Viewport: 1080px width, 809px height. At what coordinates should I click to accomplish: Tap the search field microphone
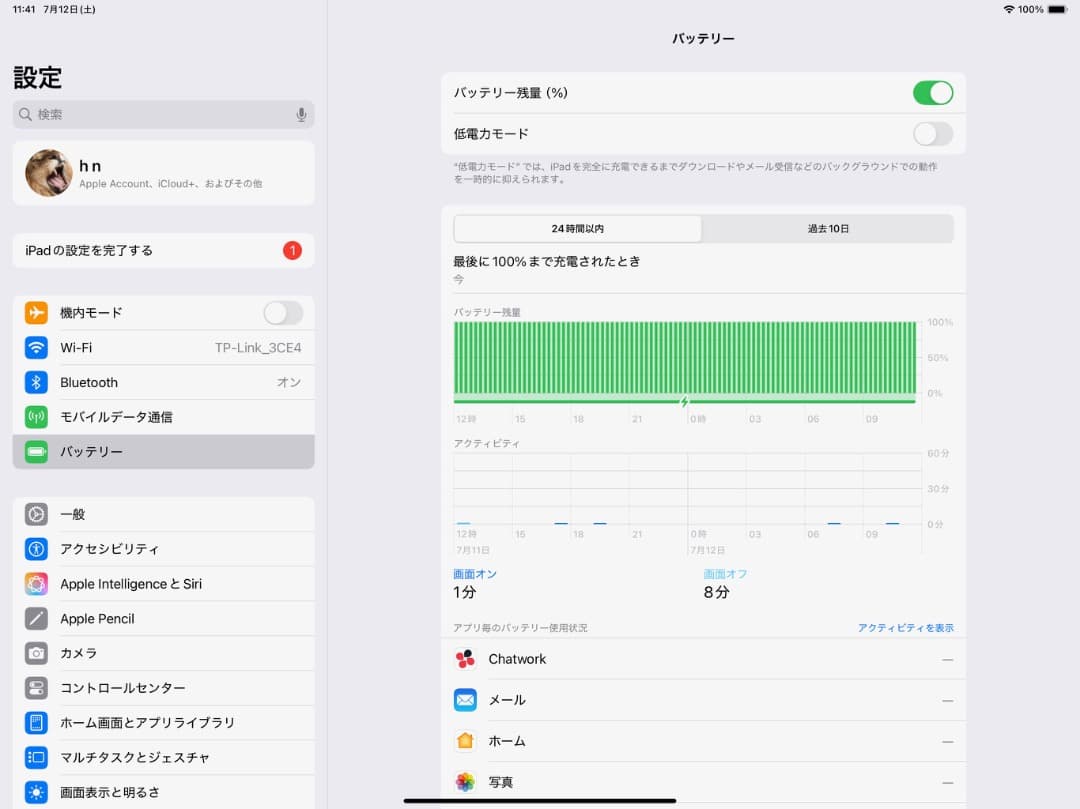301,113
